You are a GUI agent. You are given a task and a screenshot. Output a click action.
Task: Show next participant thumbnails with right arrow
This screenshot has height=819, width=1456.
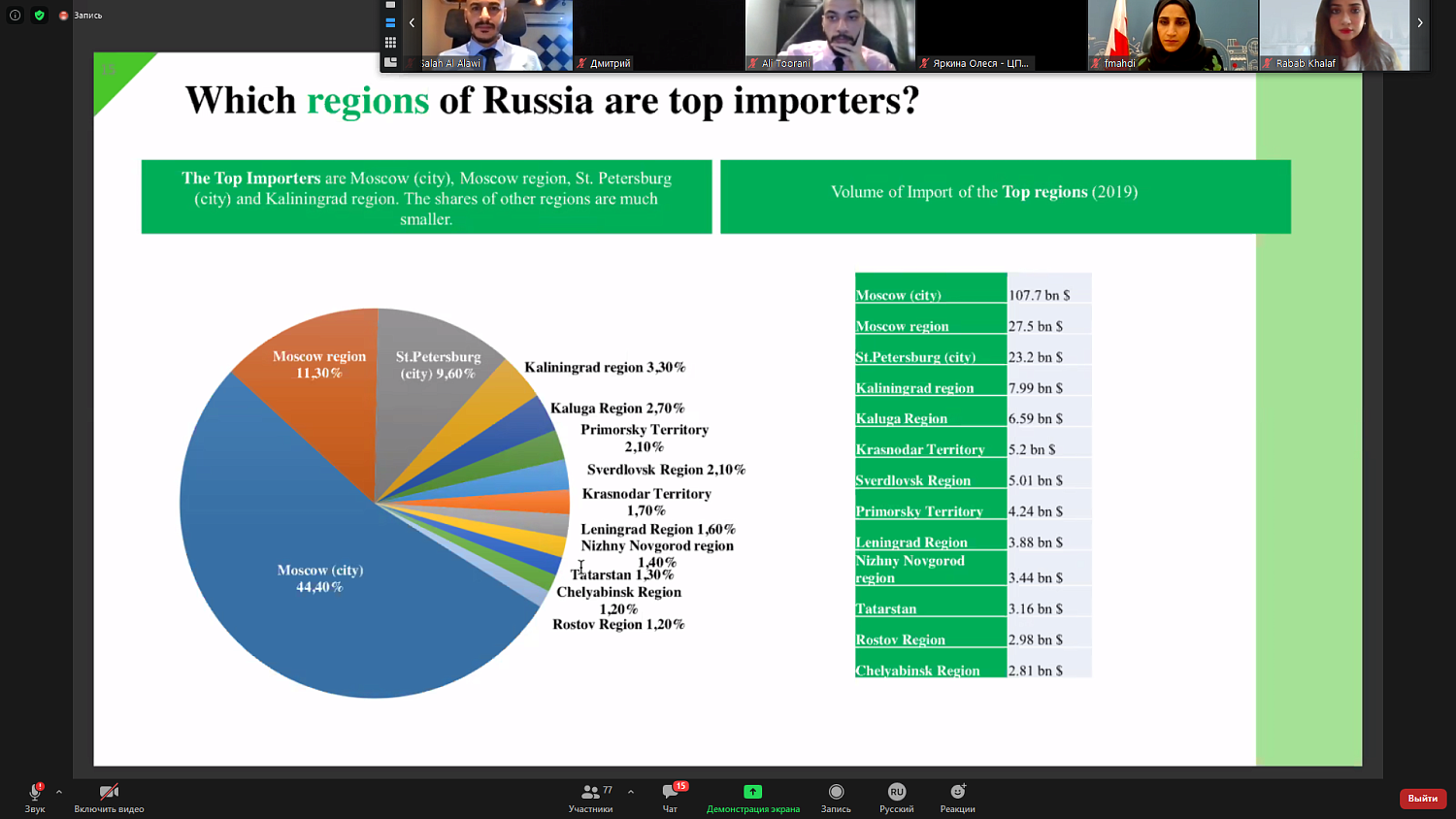click(x=1419, y=22)
